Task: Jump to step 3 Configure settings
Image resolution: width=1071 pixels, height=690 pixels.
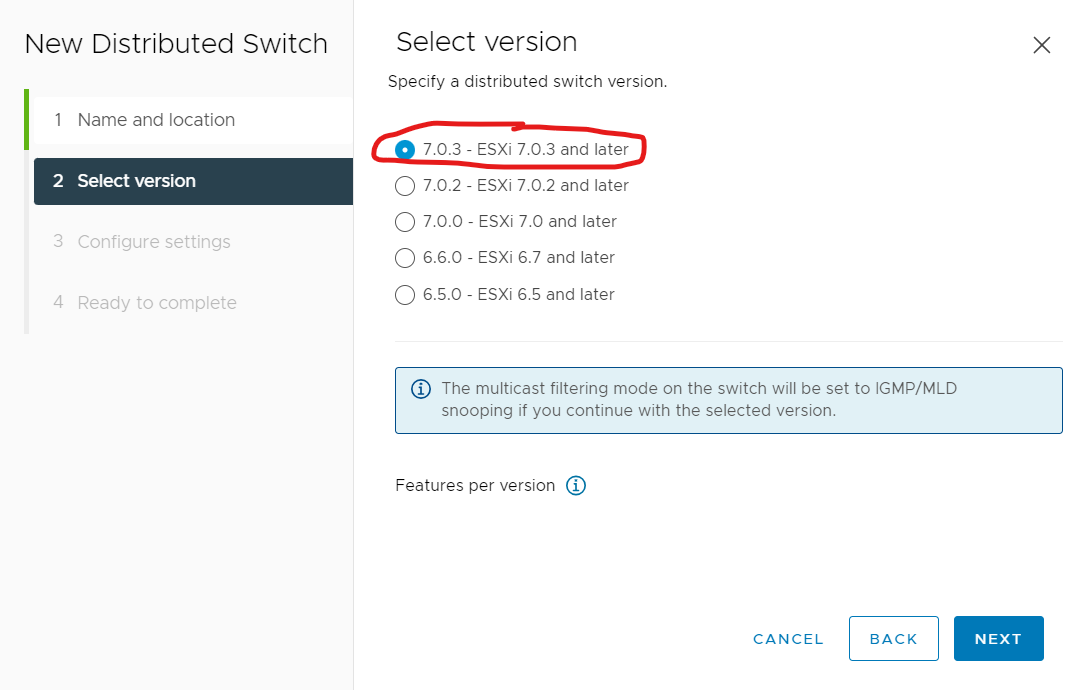Action: 193,242
